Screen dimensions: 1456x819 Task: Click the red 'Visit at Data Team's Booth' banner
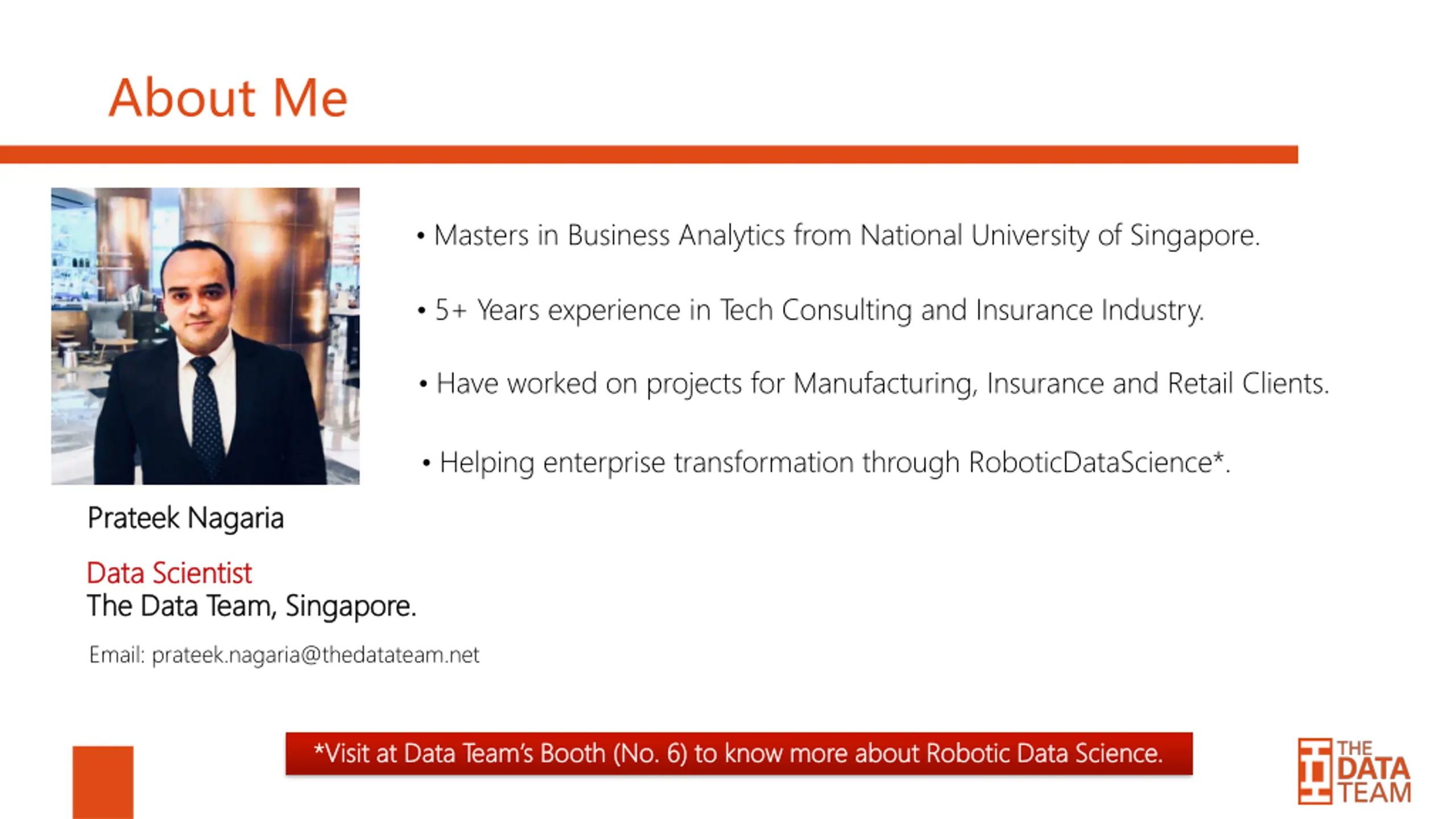739,754
